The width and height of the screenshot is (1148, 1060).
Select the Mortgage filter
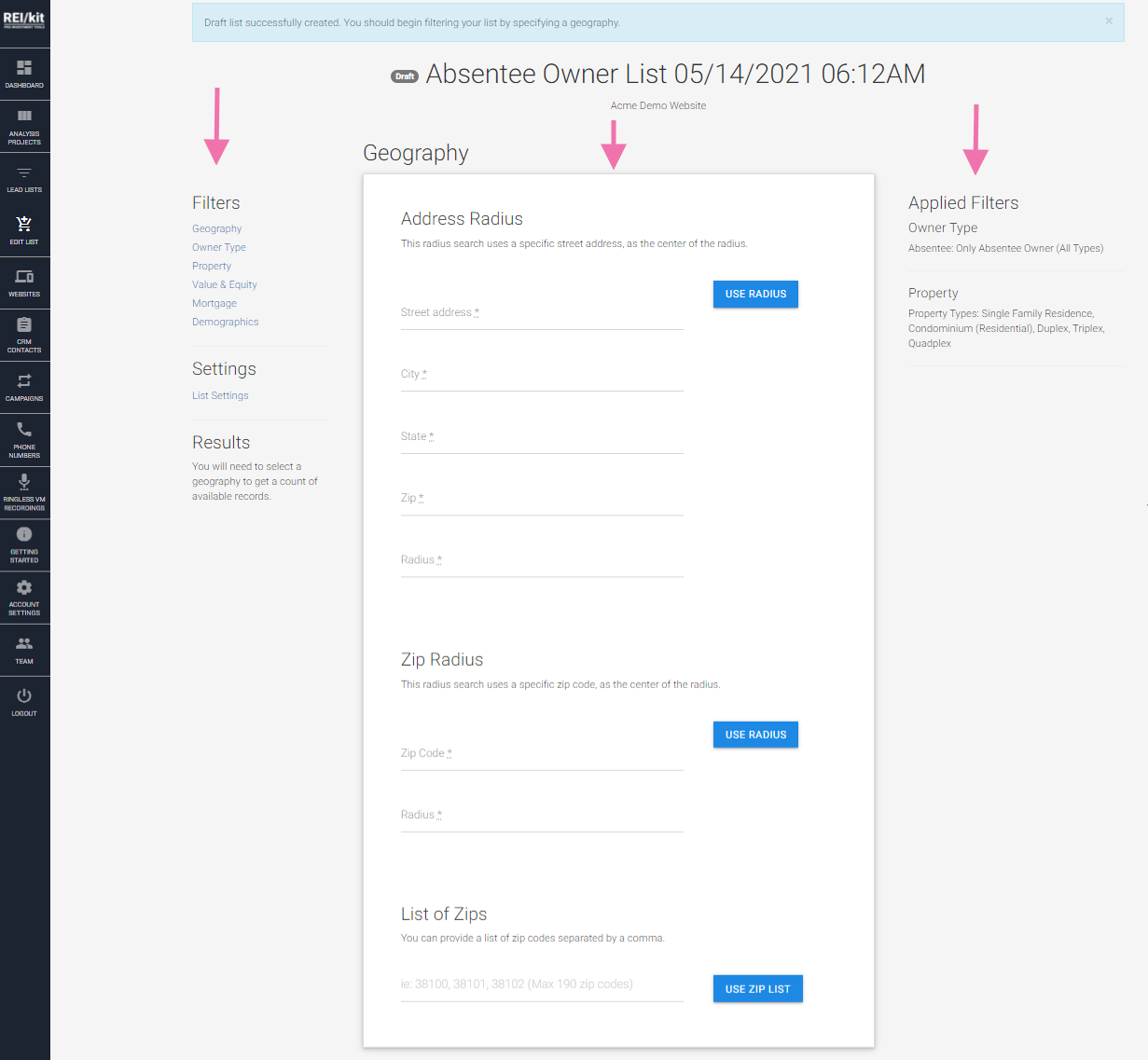(214, 303)
